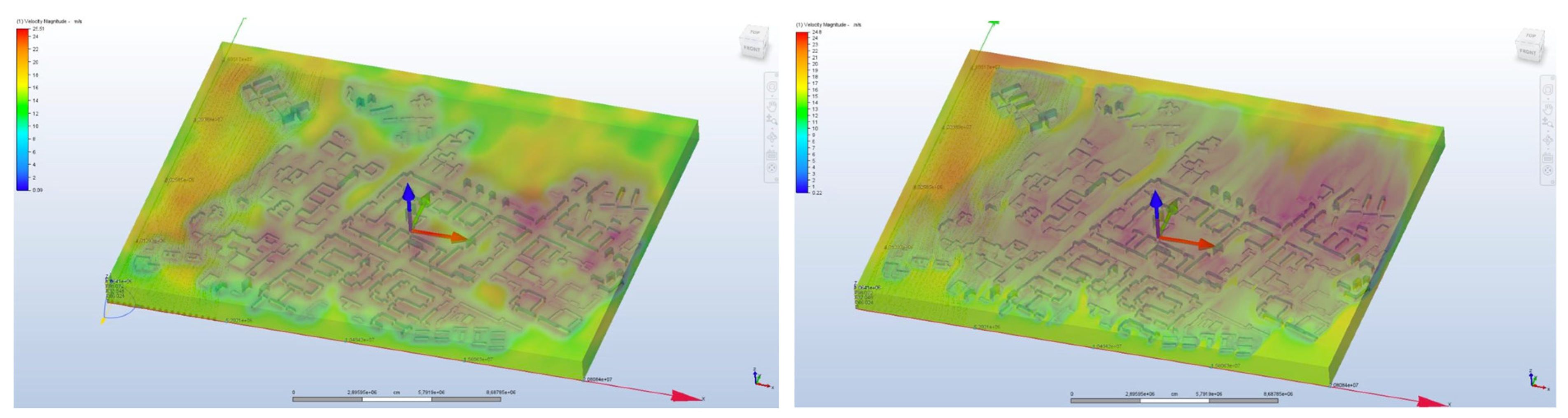1568x418 pixels.
Task: Select the Orbit tool in right navigation bar
Action: 1549,140
